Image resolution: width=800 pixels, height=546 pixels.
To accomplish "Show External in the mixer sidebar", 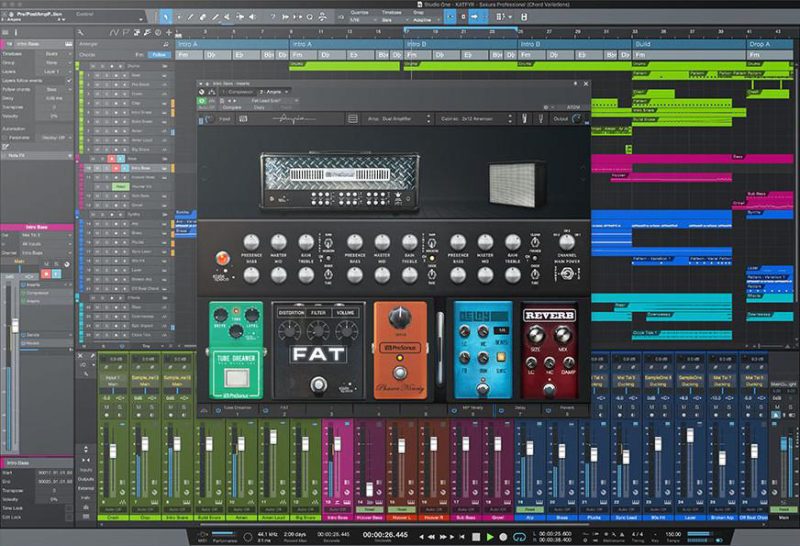I will tap(86, 488).
